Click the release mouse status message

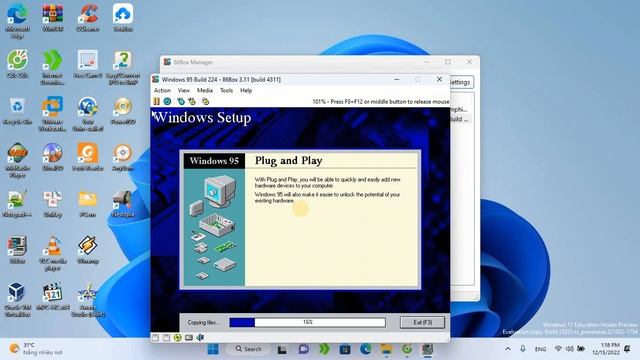[x=380, y=101]
